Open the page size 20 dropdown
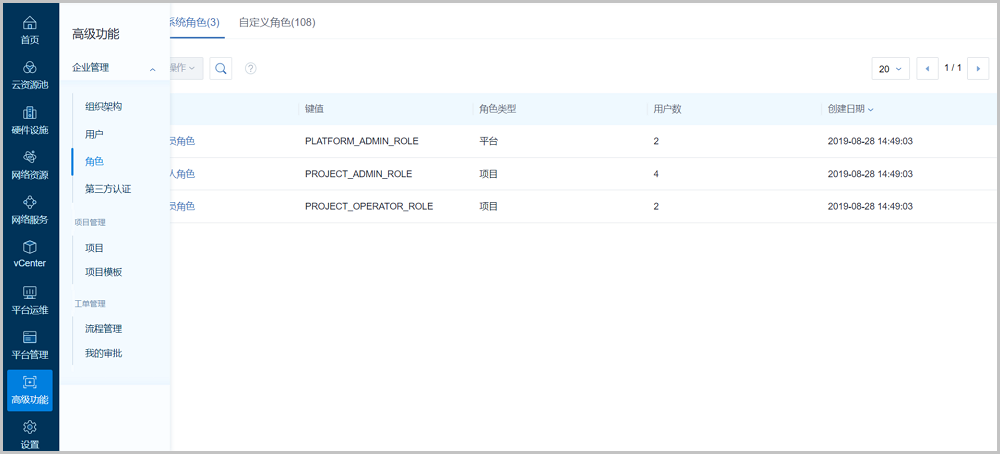The image size is (1000, 454). pos(890,69)
